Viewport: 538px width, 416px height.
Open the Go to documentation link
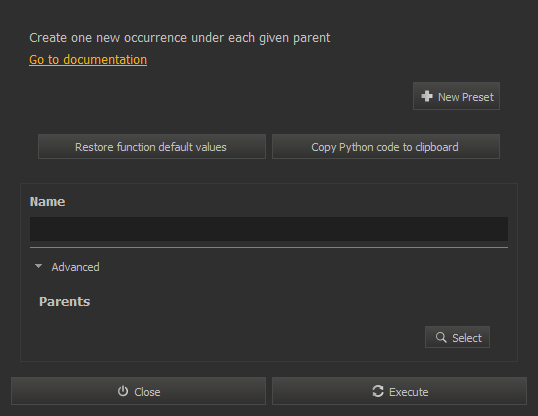pyautogui.click(x=88, y=60)
